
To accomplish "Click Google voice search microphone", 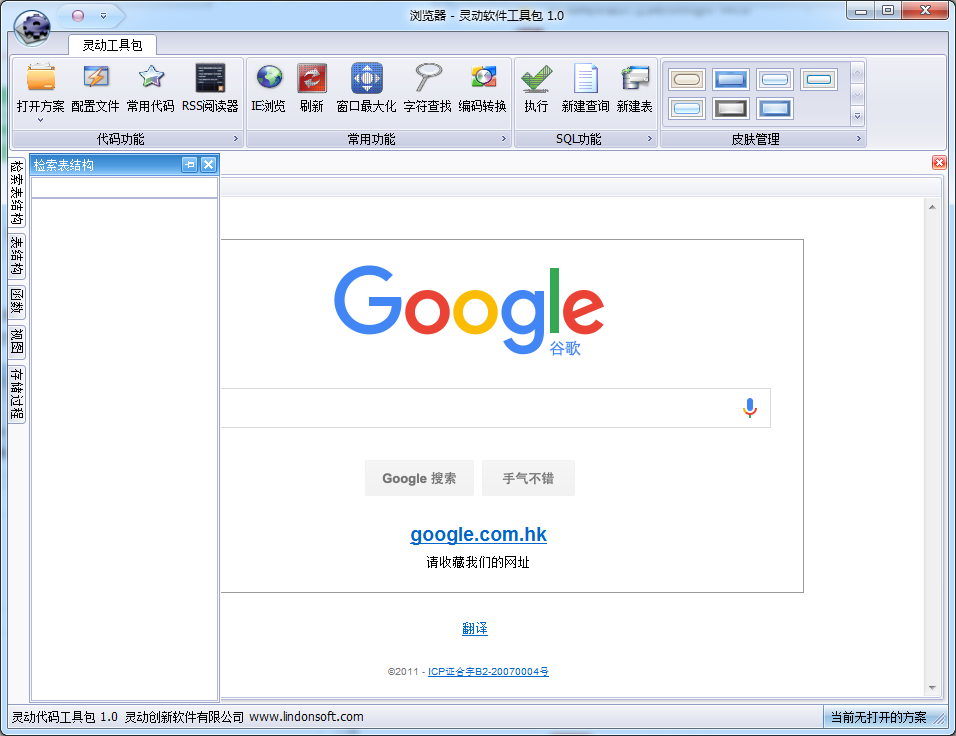I will coord(750,408).
